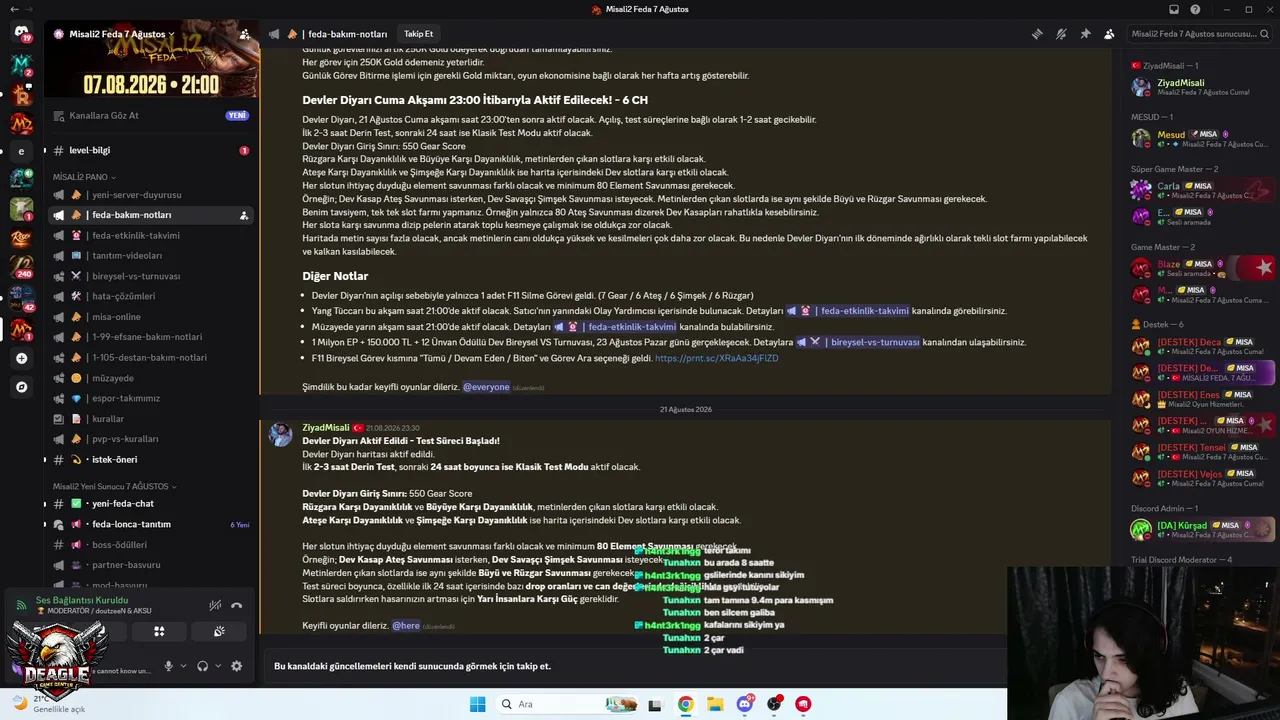This screenshot has width=1280, height=720.
Task: Open the kurallar channel
Action: 149,419
